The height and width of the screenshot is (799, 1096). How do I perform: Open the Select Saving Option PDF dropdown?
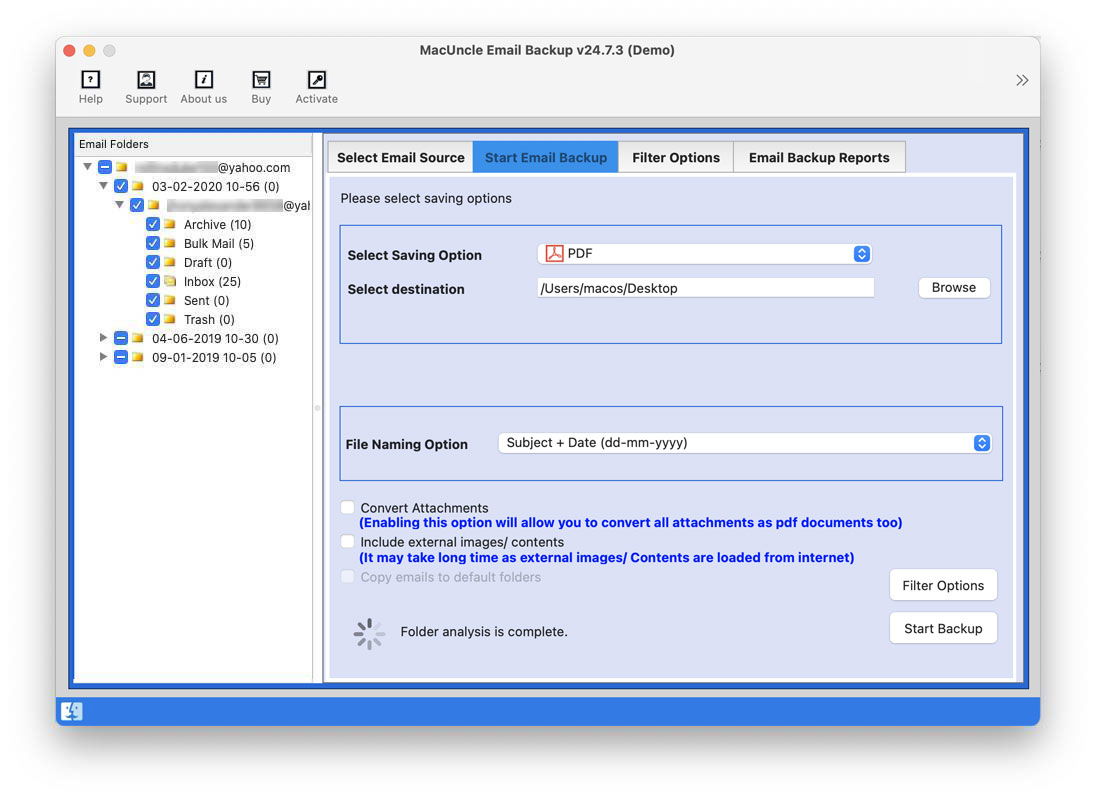point(704,254)
